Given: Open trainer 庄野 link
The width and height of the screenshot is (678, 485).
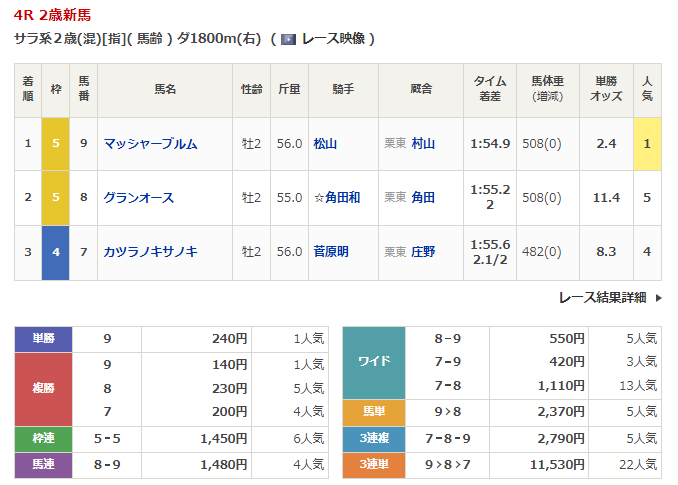Looking at the screenshot, I should point(423,252).
